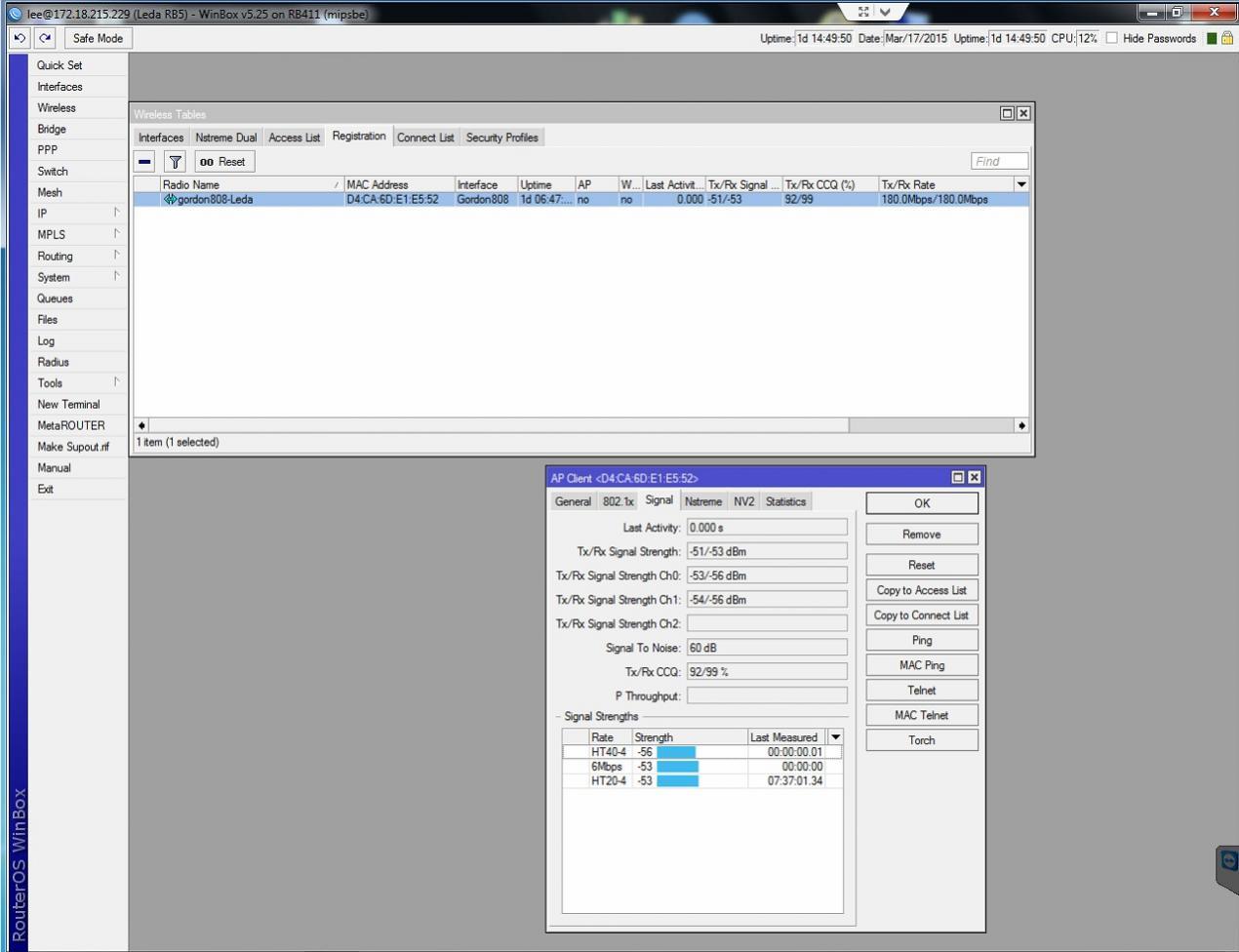Expand the Routing submenu
This screenshot has width=1239, height=952.
[78, 256]
